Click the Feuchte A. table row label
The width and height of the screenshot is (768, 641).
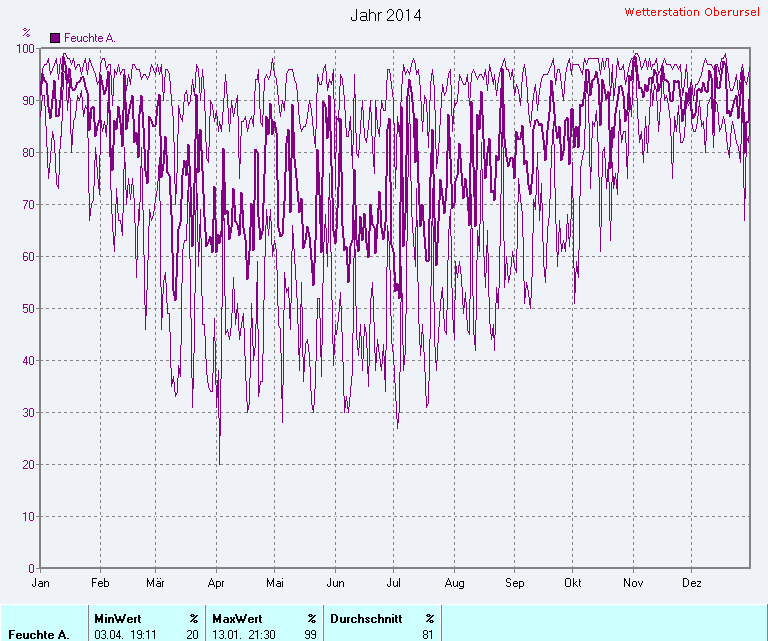pyautogui.click(x=39, y=635)
